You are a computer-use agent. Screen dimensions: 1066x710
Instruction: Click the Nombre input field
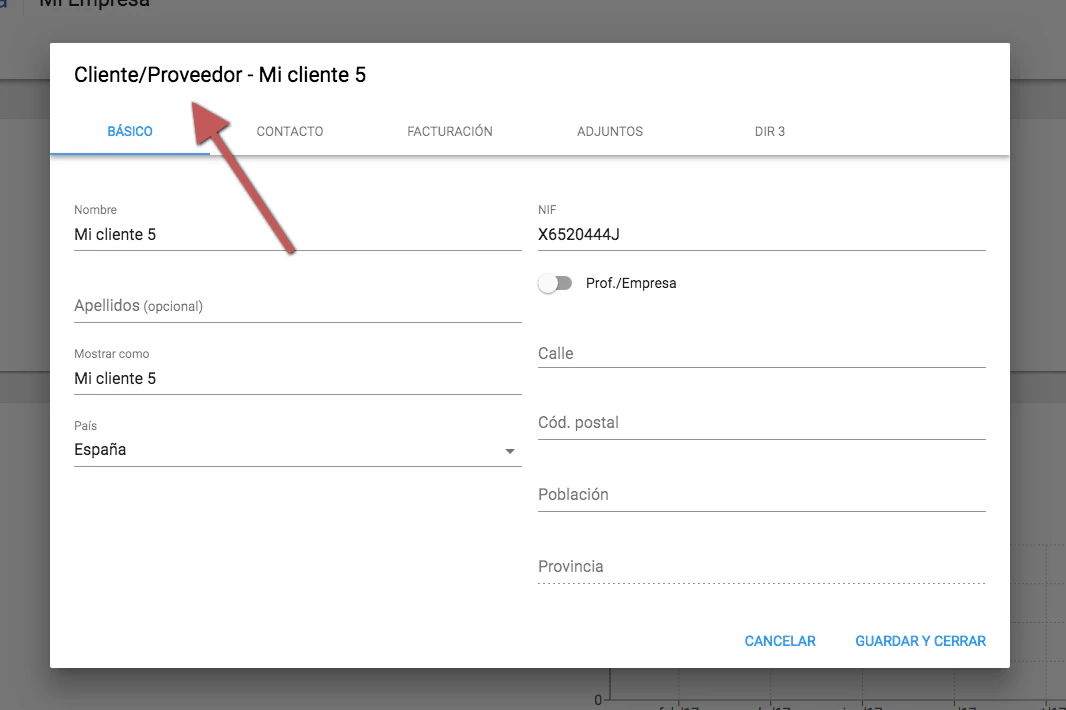[297, 235]
